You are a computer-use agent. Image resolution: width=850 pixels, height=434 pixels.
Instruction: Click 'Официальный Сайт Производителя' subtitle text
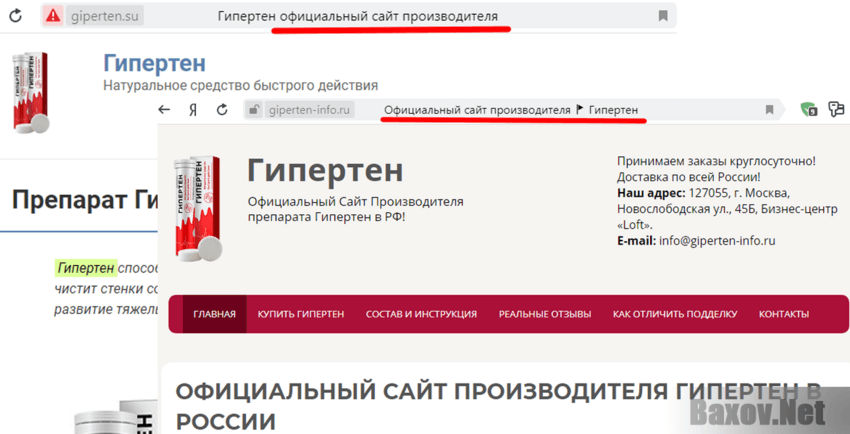356,202
